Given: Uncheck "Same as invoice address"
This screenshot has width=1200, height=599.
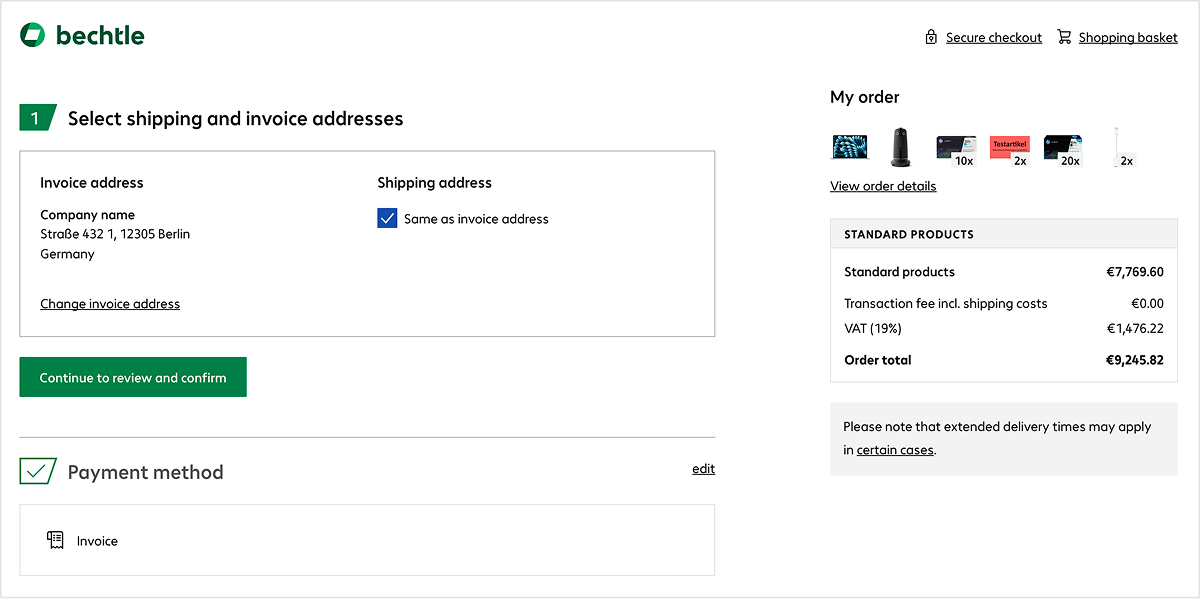Looking at the screenshot, I should 387,218.
